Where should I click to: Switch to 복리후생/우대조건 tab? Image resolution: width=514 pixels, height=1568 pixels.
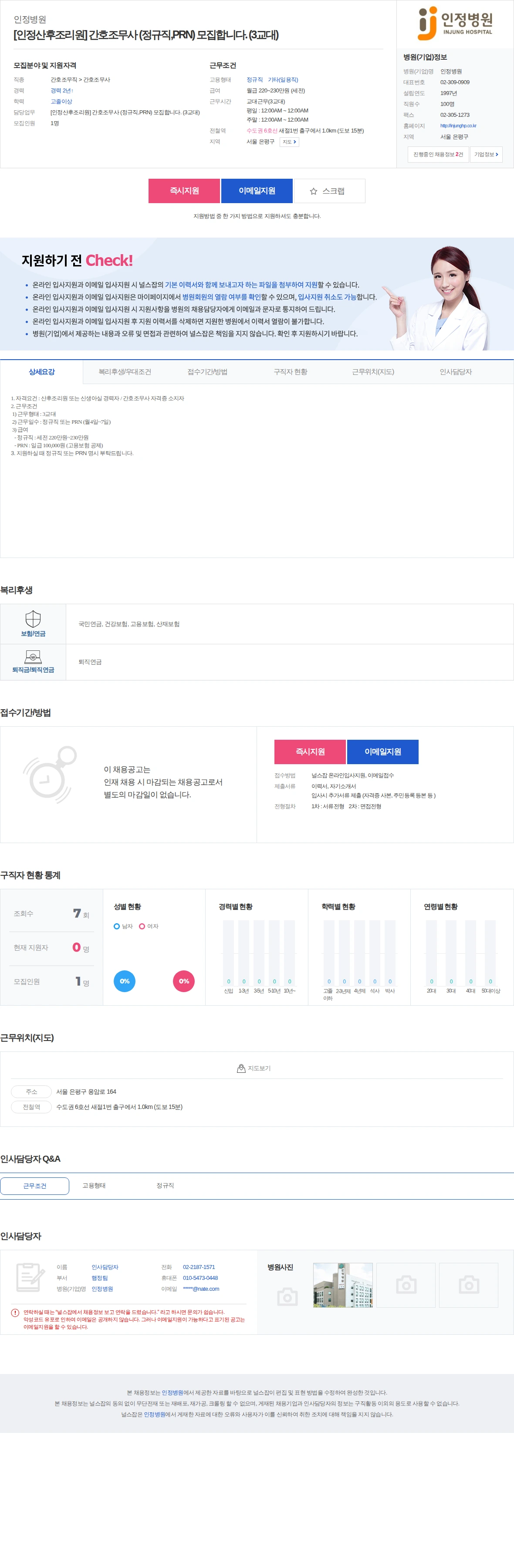125,372
